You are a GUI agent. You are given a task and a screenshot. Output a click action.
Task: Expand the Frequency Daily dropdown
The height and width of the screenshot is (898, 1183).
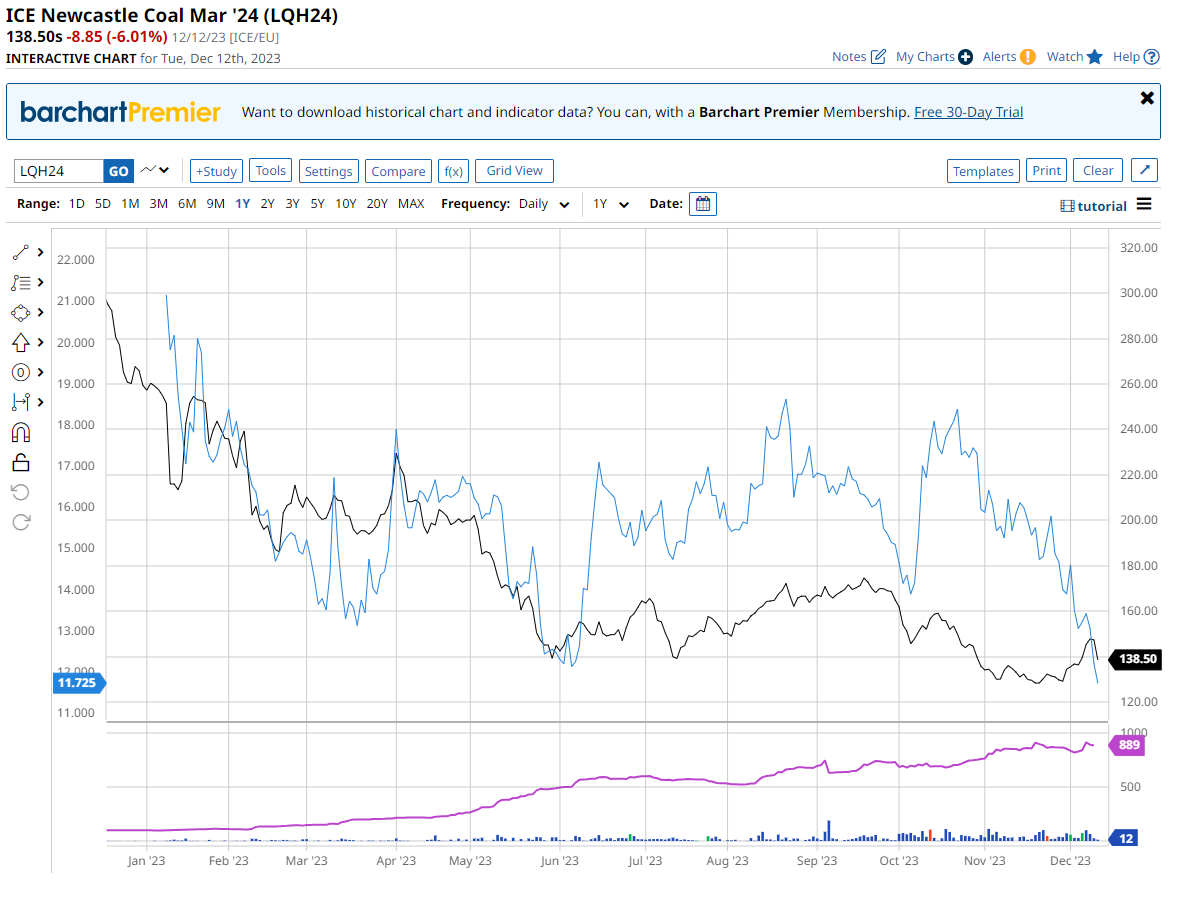point(544,204)
